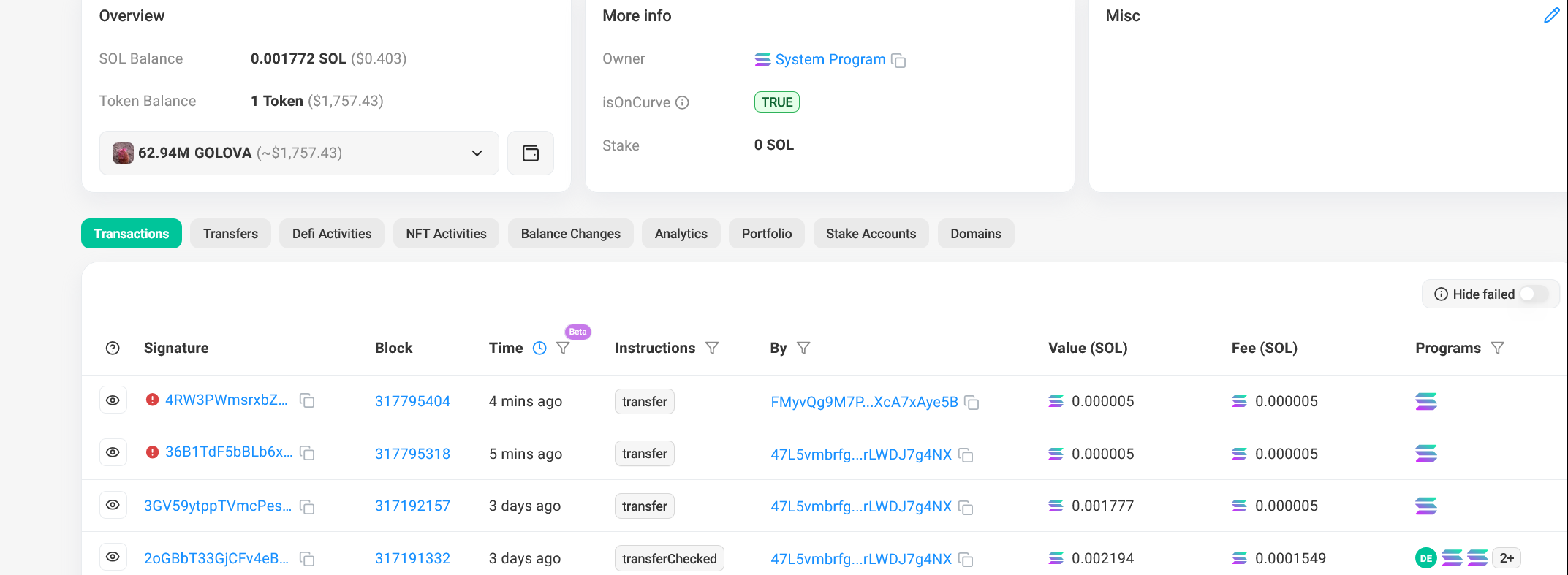Toggle the Hide failed switch
This screenshot has height=575, width=1568.
point(1533,294)
